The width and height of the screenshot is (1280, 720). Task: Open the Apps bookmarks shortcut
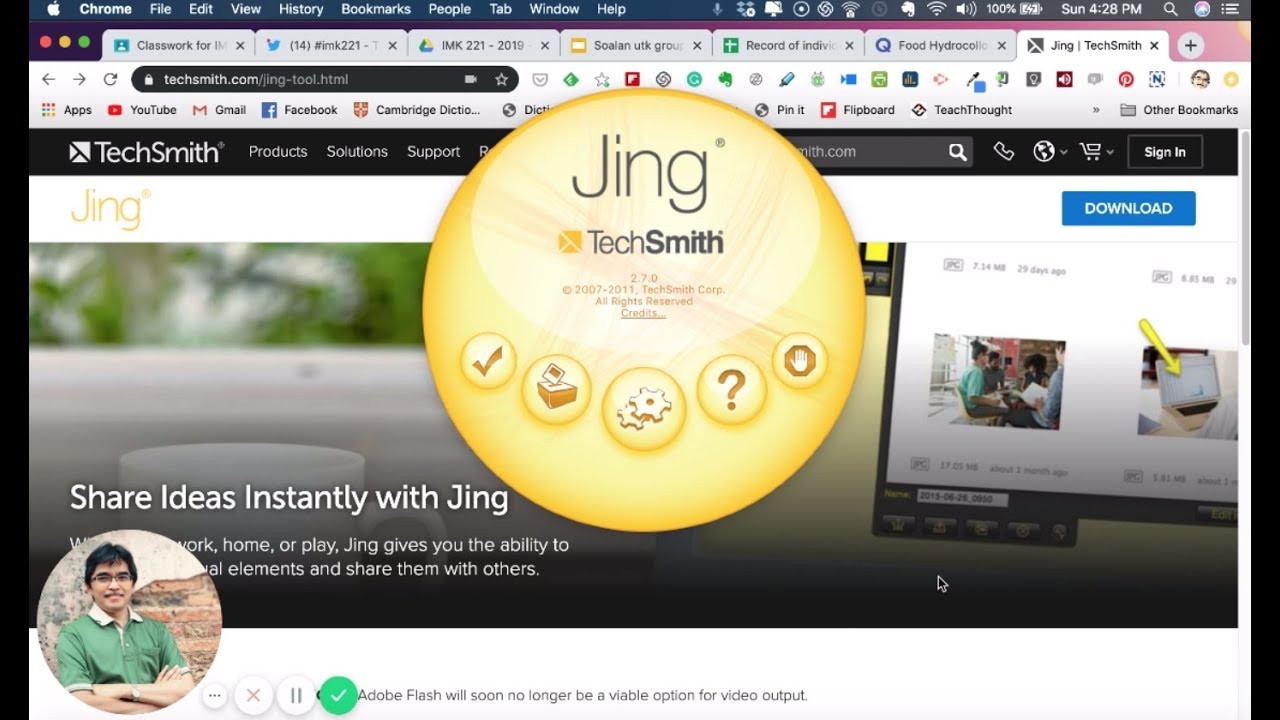tap(66, 110)
